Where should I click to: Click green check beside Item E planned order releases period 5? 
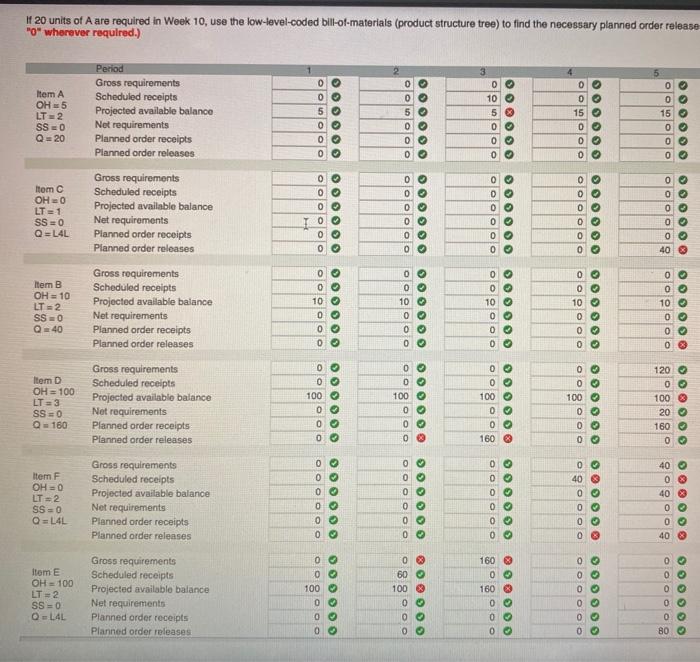681,631
